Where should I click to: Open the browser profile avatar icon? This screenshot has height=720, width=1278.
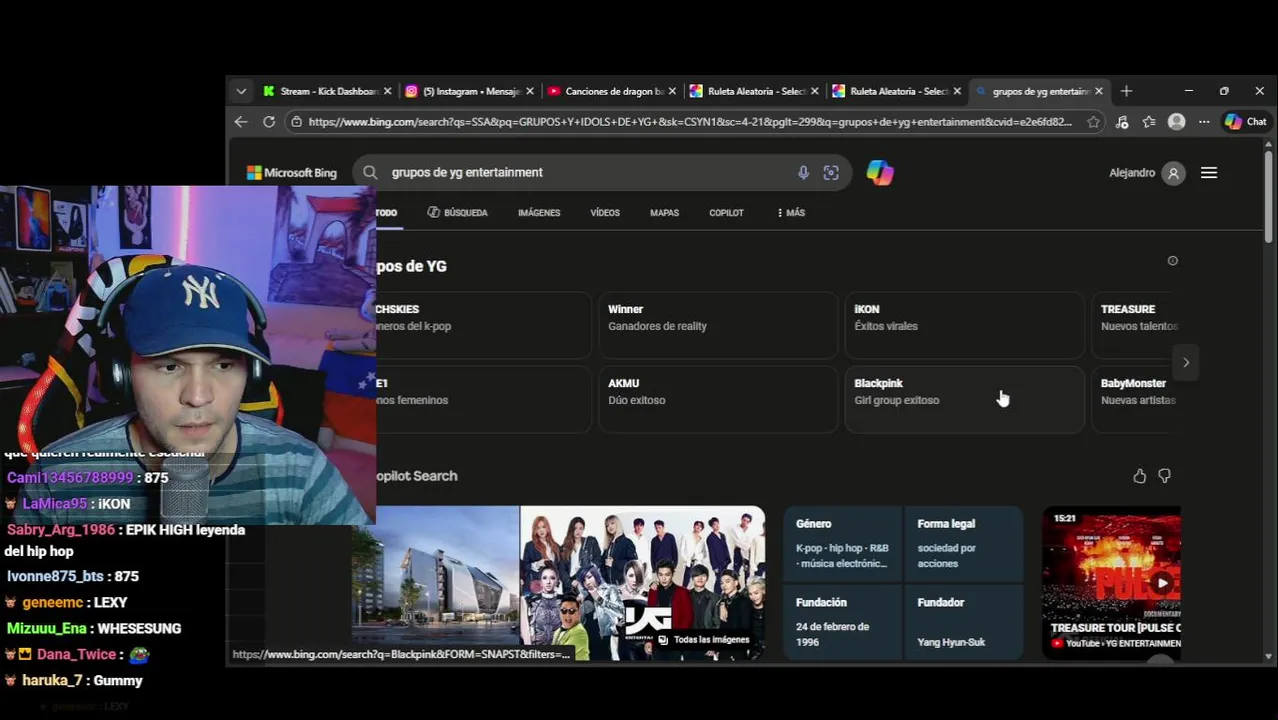pos(1177,122)
